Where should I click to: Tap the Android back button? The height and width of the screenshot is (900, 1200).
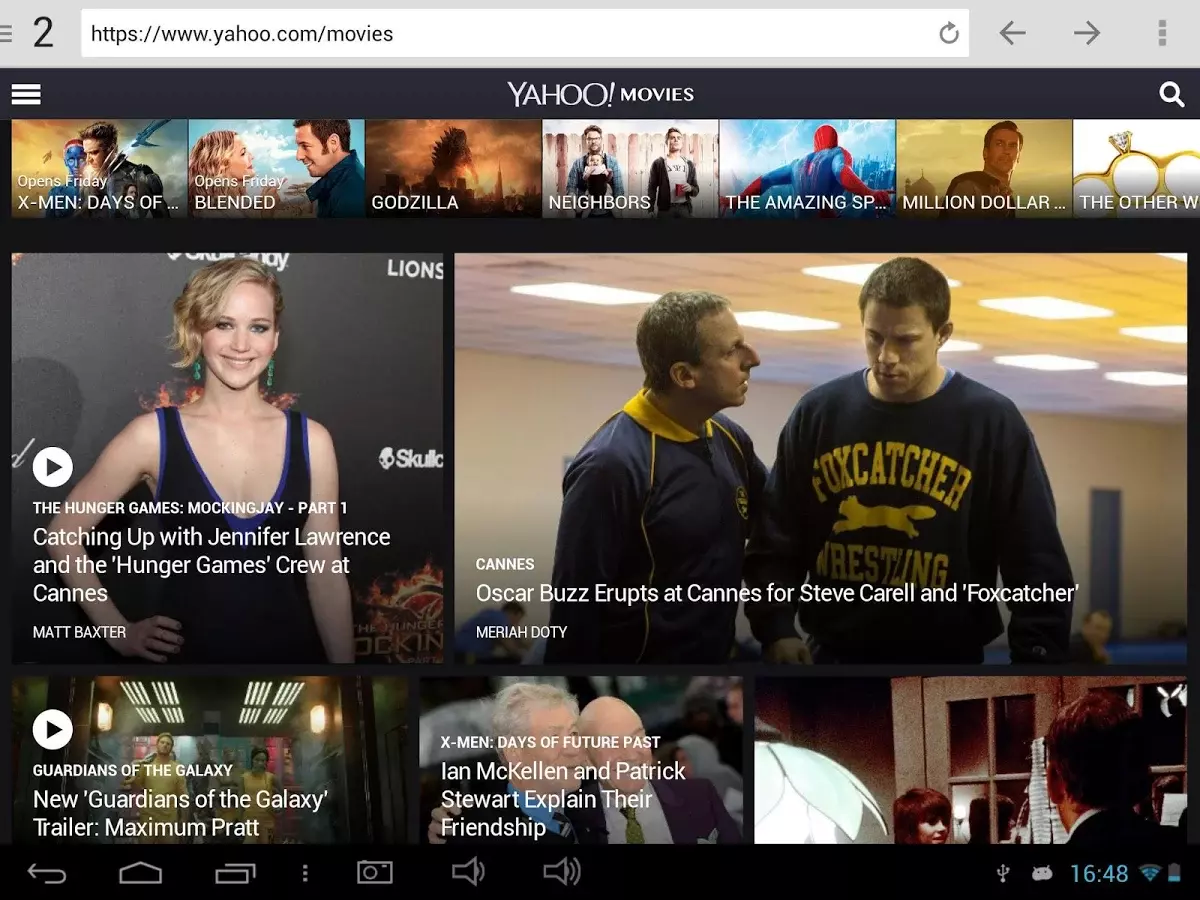point(46,873)
